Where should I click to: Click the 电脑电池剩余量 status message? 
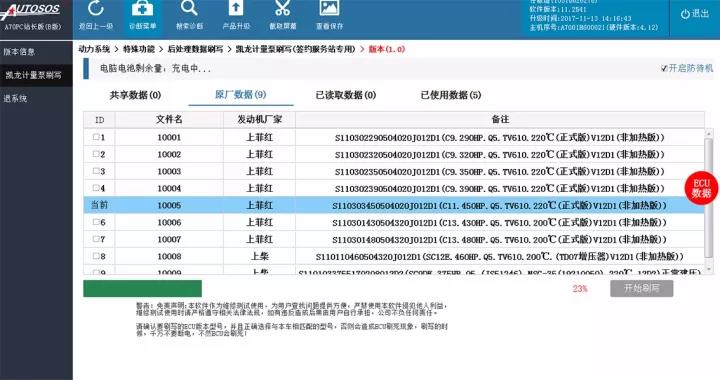pyautogui.click(x=155, y=68)
